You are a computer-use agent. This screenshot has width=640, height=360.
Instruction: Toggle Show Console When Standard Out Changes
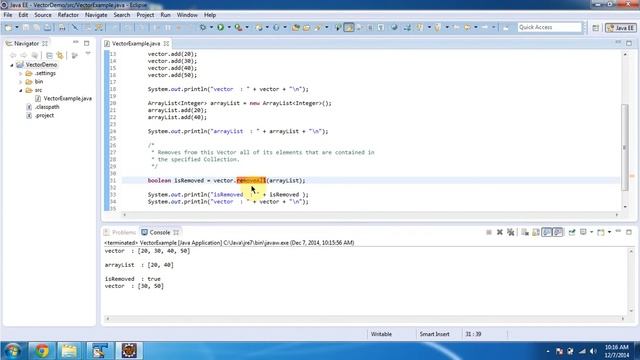pos(547,232)
